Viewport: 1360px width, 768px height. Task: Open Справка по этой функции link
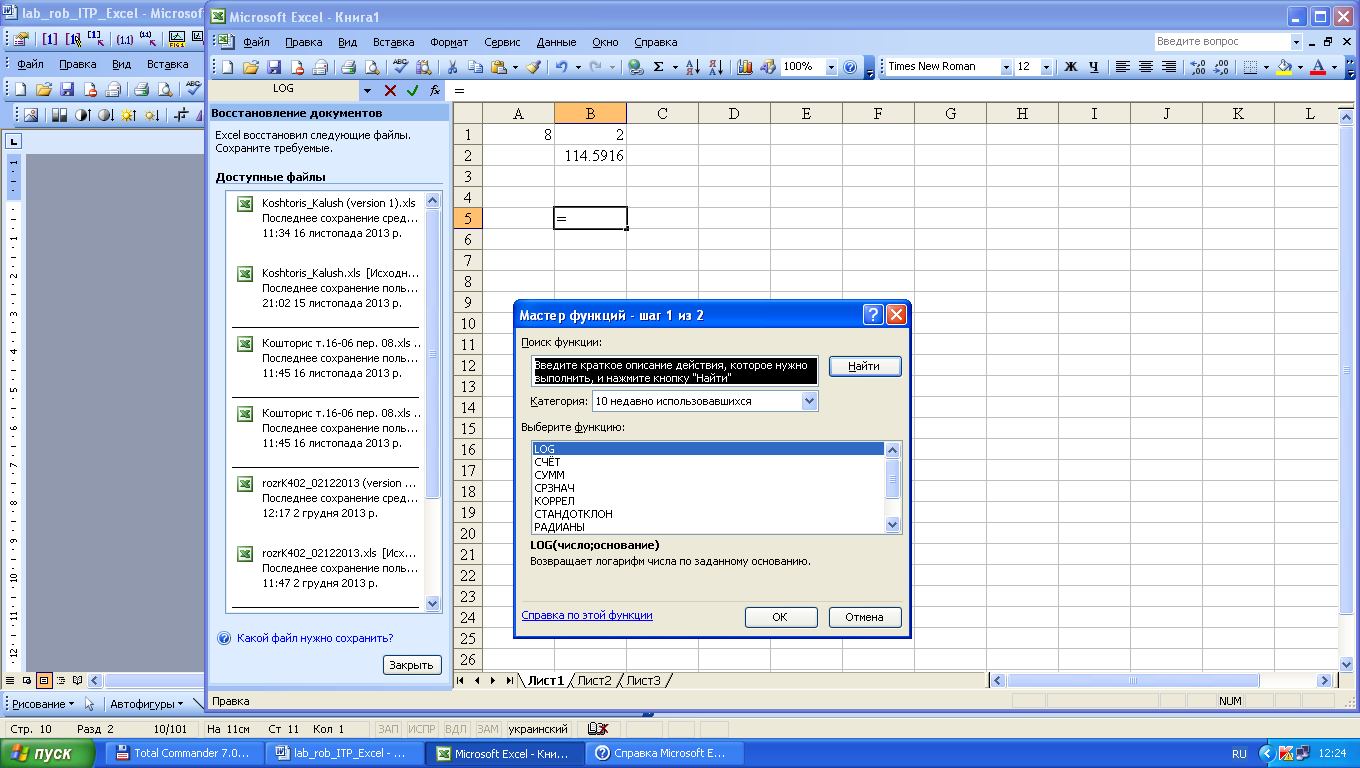(x=587, y=616)
